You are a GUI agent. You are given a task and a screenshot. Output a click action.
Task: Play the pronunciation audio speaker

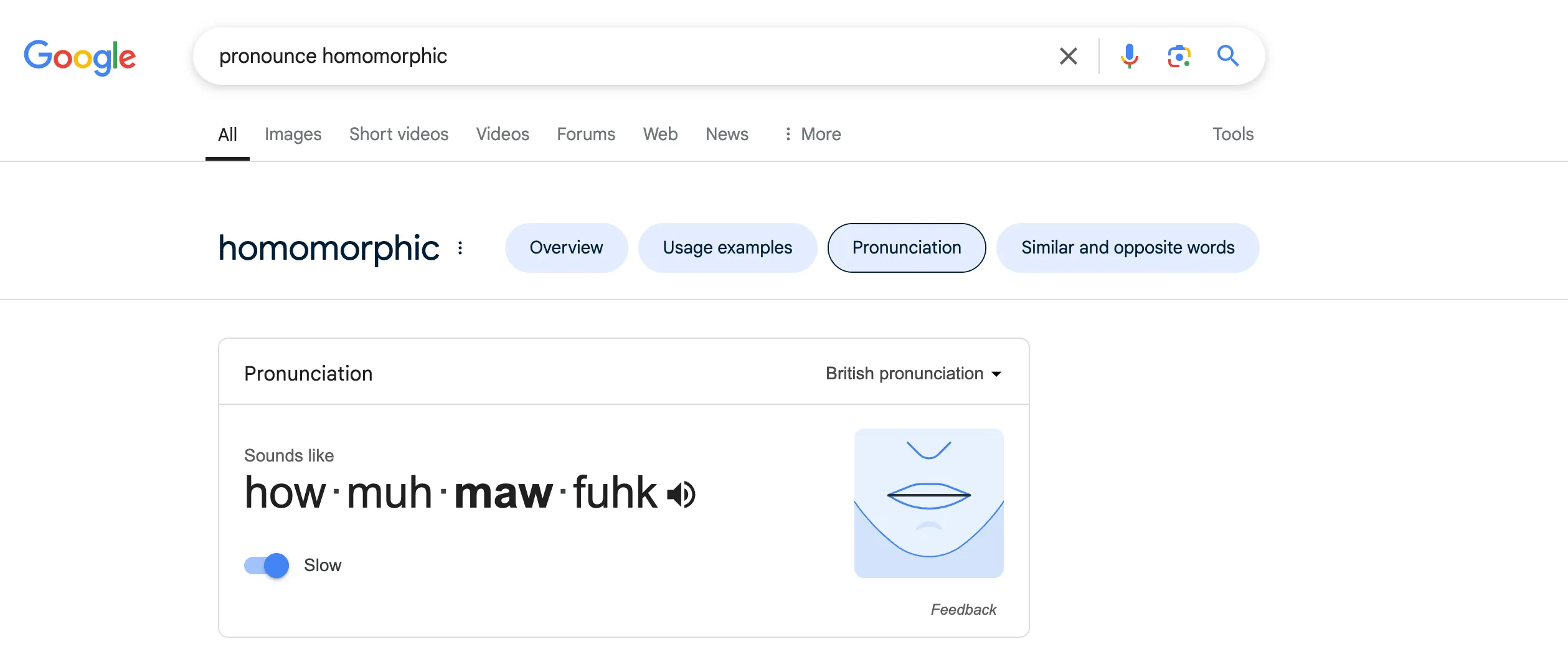tap(681, 495)
